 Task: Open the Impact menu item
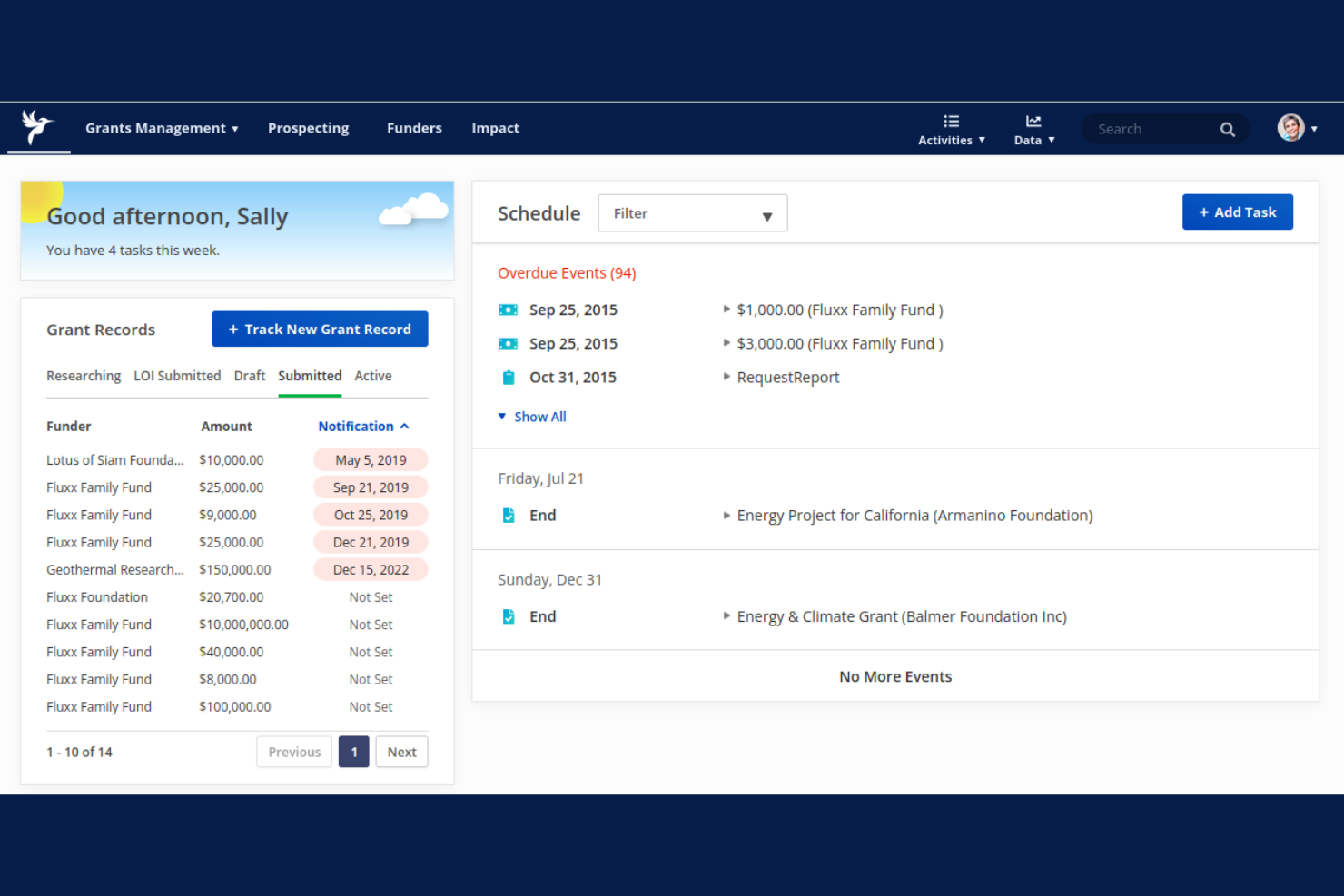(495, 128)
